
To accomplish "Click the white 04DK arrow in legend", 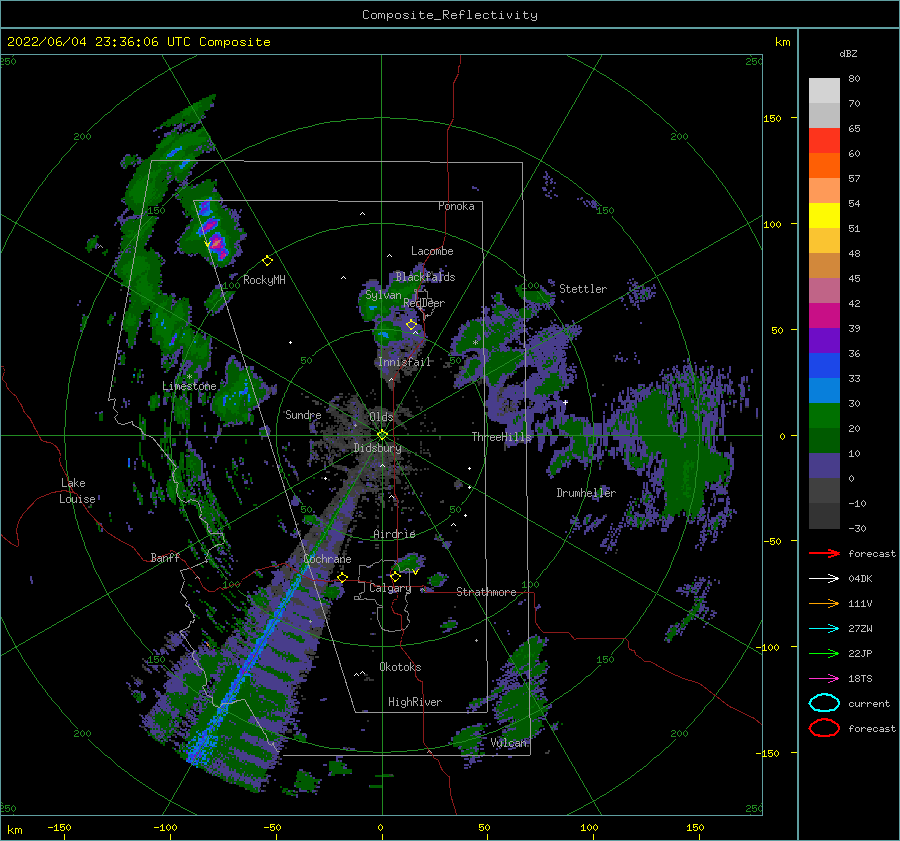I will coord(824,578).
